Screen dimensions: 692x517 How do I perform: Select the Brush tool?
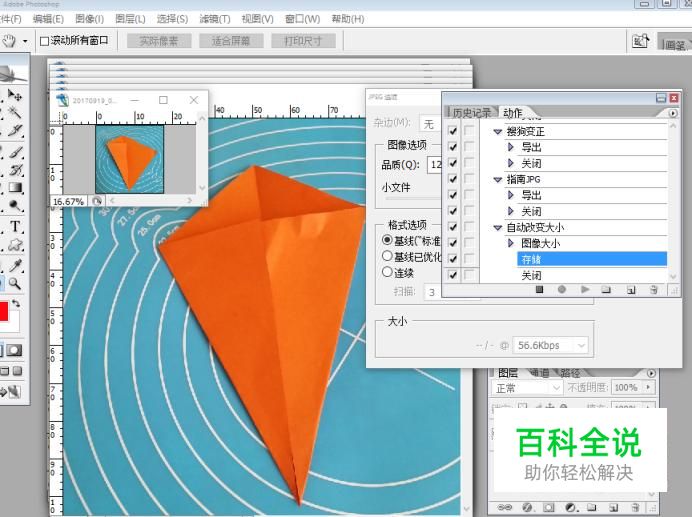15,152
